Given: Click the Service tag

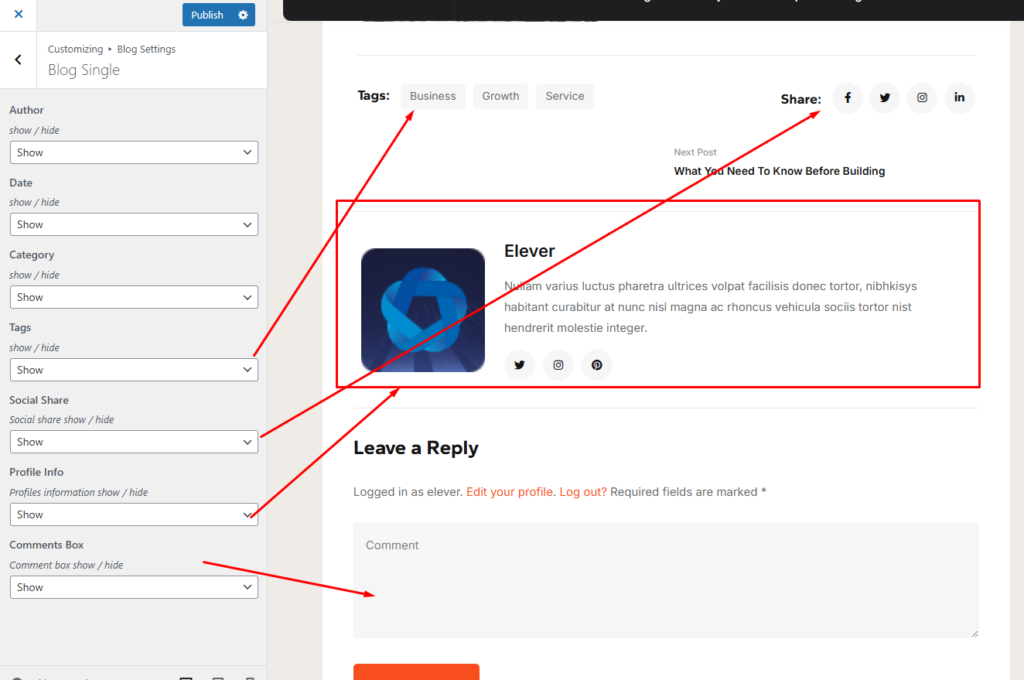Looking at the screenshot, I should 565,96.
